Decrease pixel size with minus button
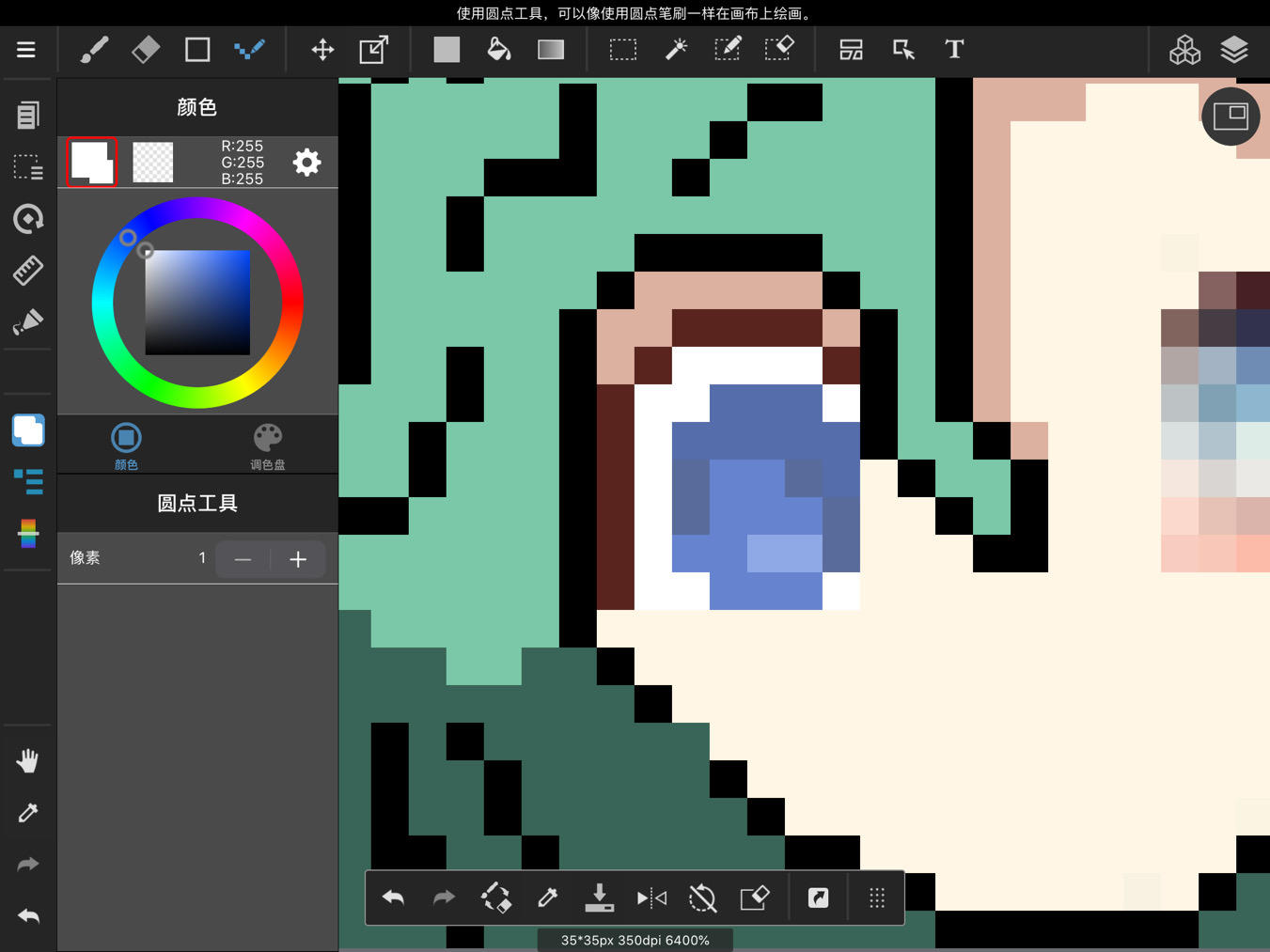 click(243, 559)
